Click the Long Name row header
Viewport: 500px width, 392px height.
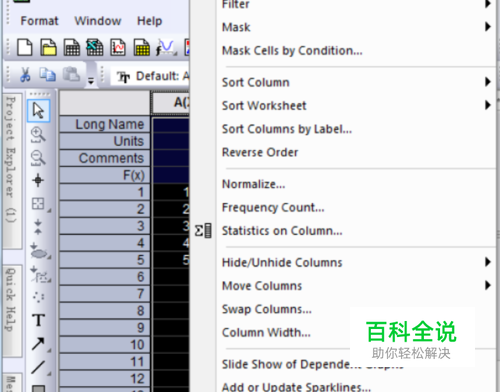(105, 124)
